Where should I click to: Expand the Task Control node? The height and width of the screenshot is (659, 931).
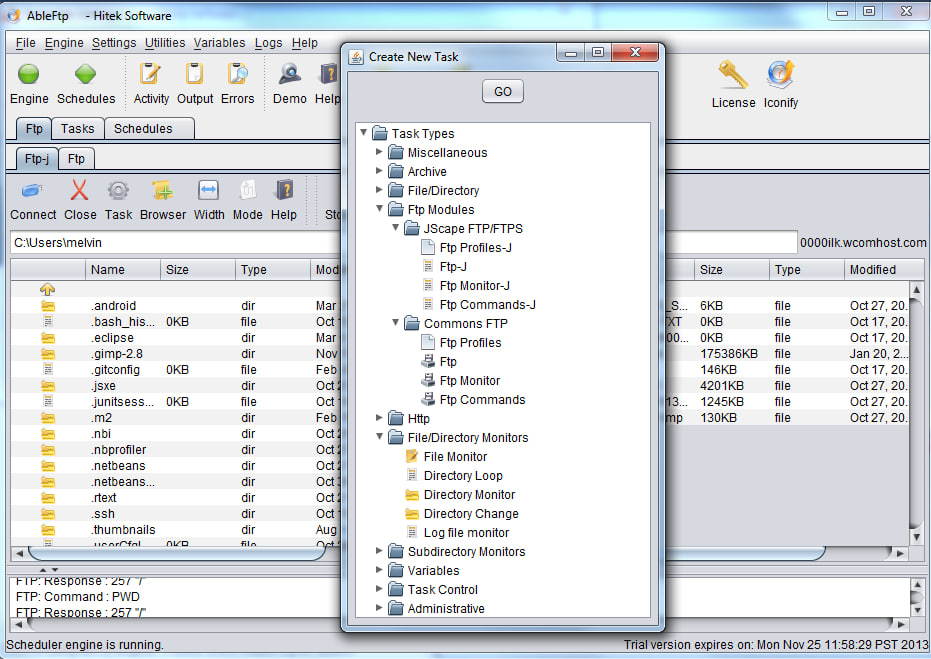(x=379, y=589)
